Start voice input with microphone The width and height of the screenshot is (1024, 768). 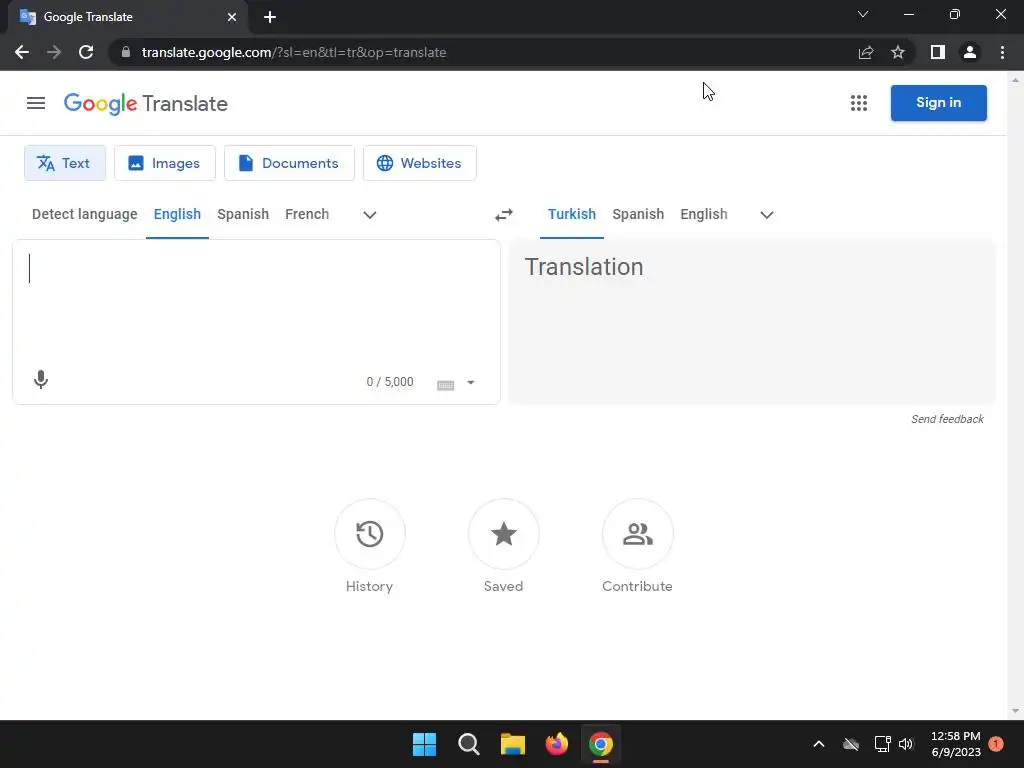[x=40, y=380]
